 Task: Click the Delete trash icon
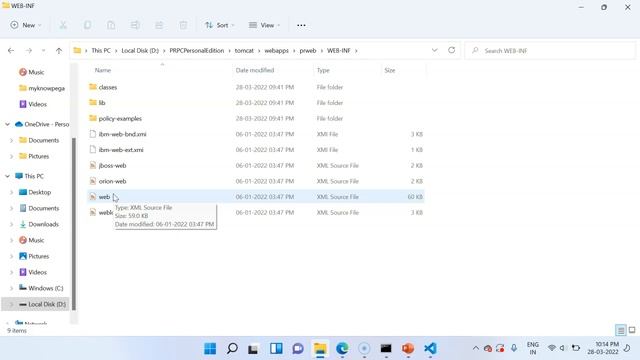click(x=183, y=25)
